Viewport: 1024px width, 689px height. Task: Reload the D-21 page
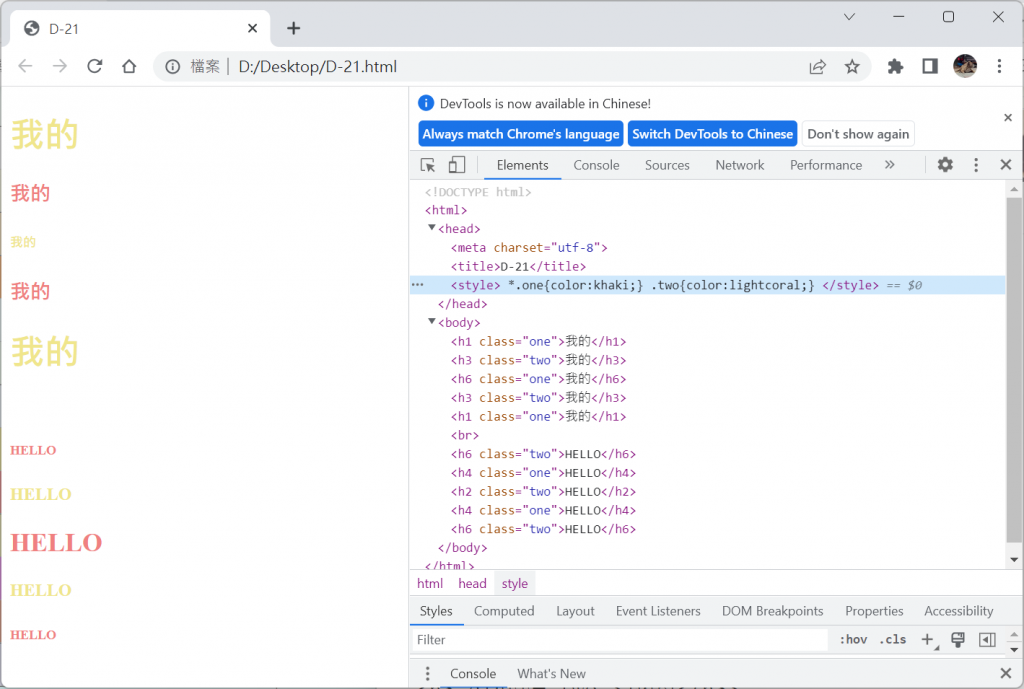[x=95, y=66]
